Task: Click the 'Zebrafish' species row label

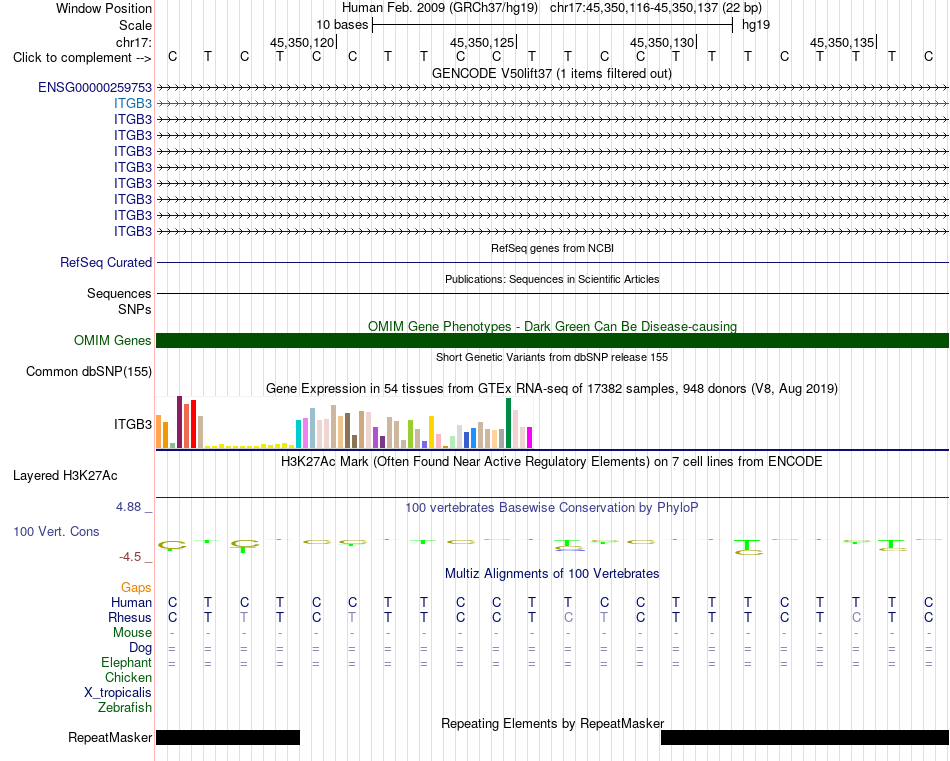Action: coord(125,707)
